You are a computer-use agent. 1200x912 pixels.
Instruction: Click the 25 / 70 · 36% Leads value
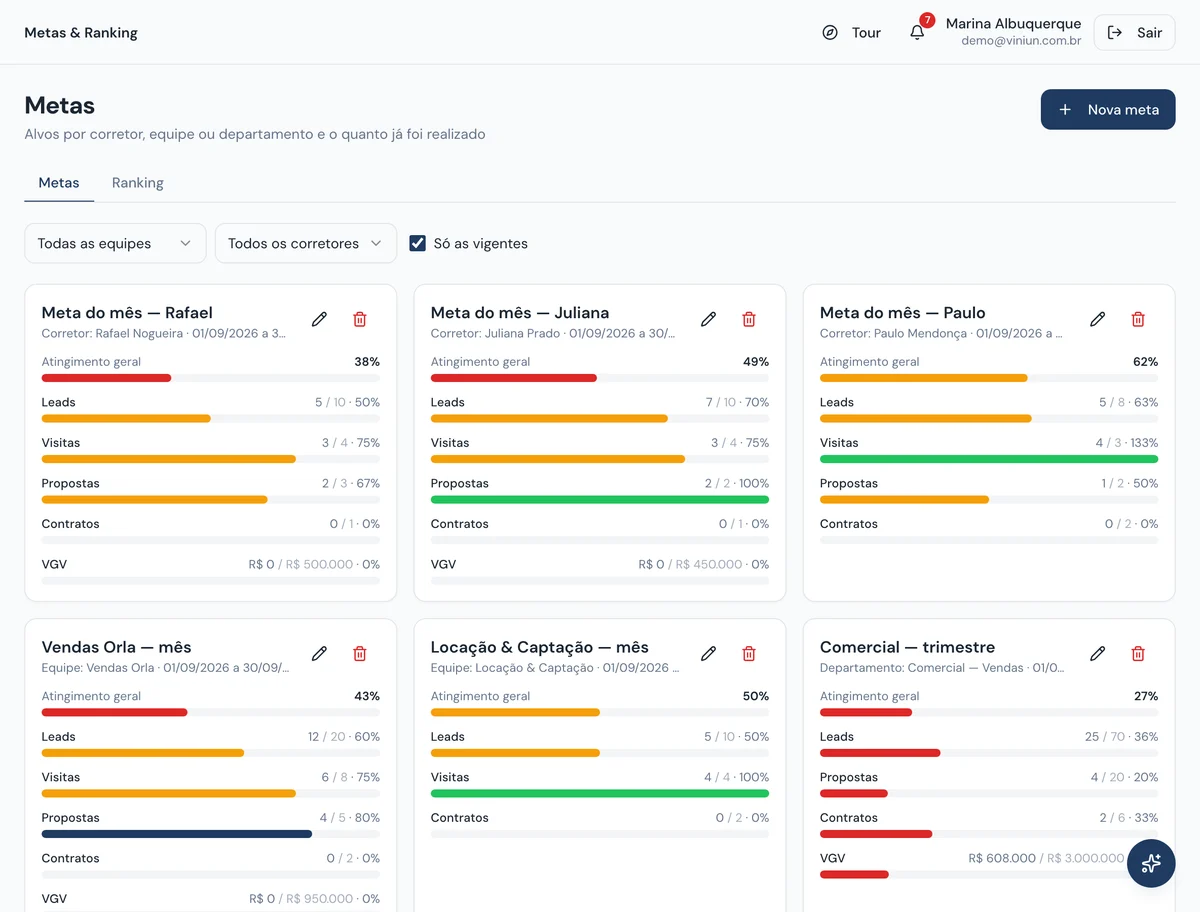click(1121, 737)
